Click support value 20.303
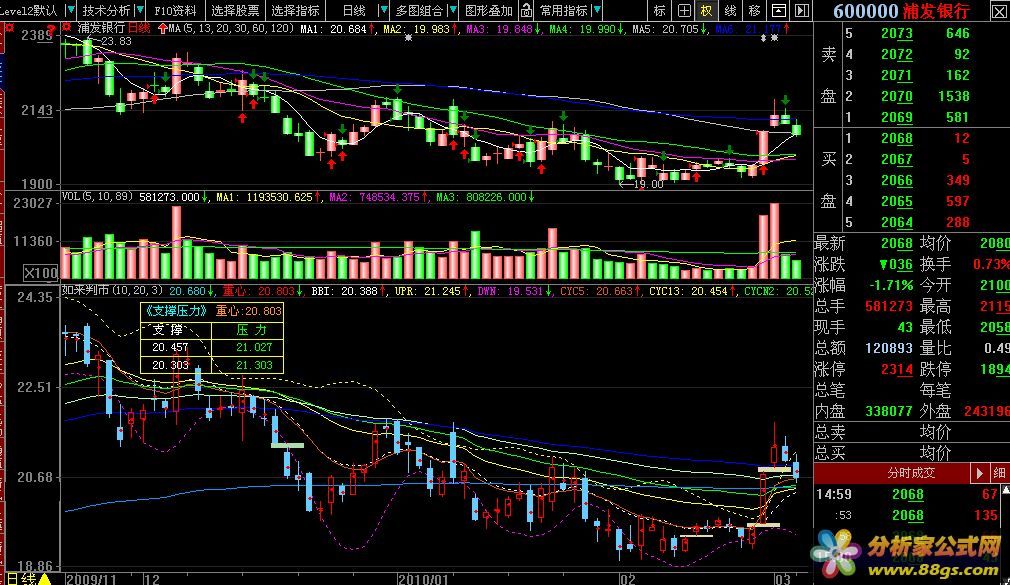1010x585 pixels. click(170, 365)
